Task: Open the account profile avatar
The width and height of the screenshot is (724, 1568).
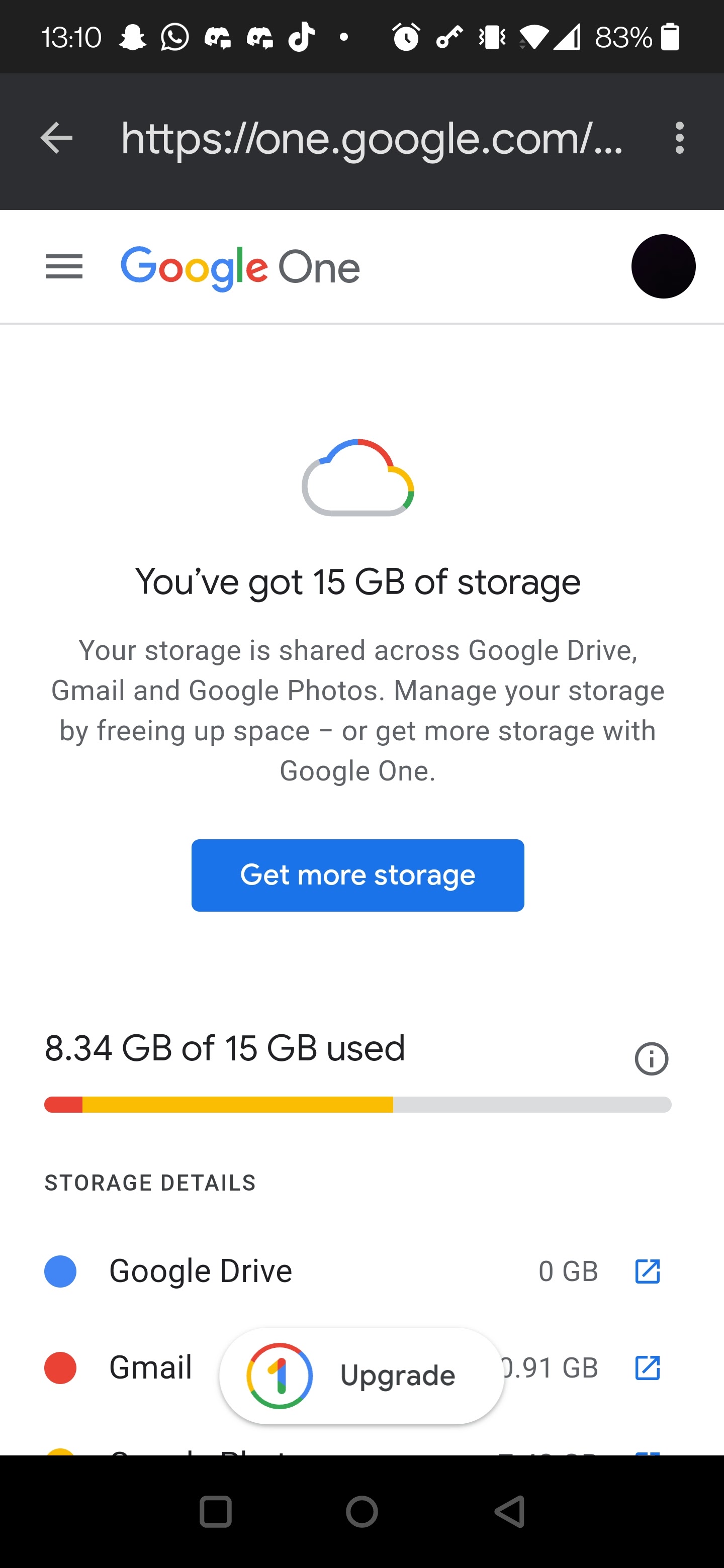Action: [x=663, y=266]
